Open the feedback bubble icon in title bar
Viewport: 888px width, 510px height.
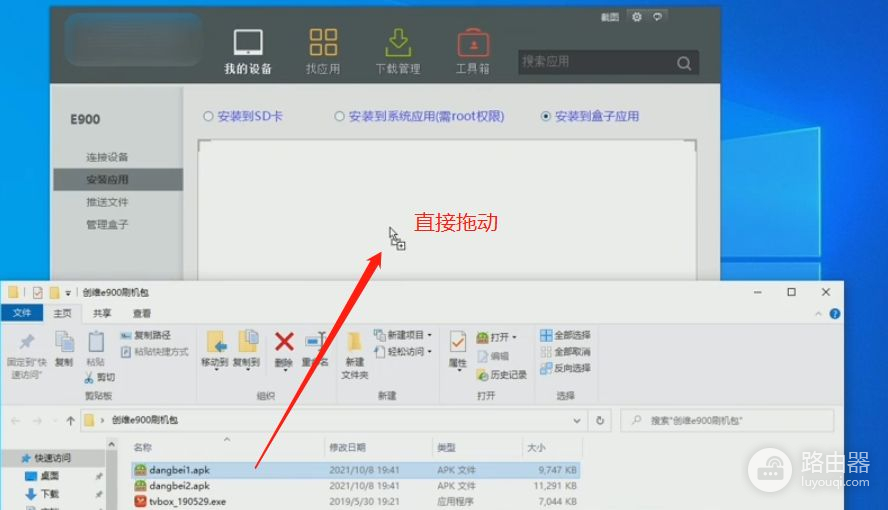[x=658, y=17]
